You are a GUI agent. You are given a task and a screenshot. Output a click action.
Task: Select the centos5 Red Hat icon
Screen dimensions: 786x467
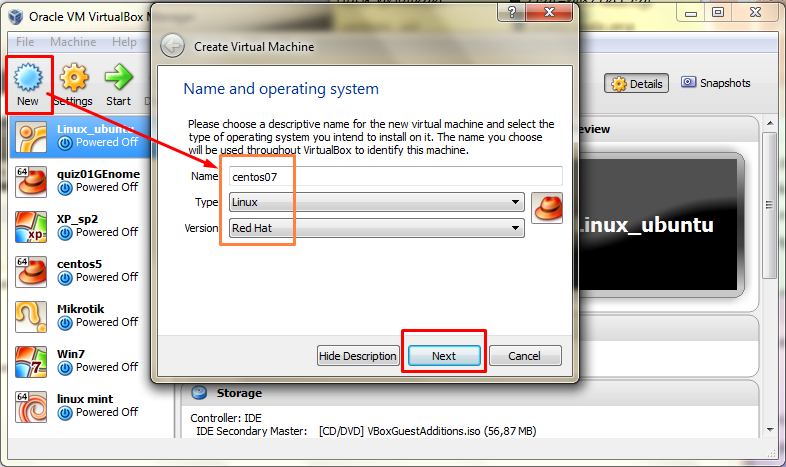31,272
